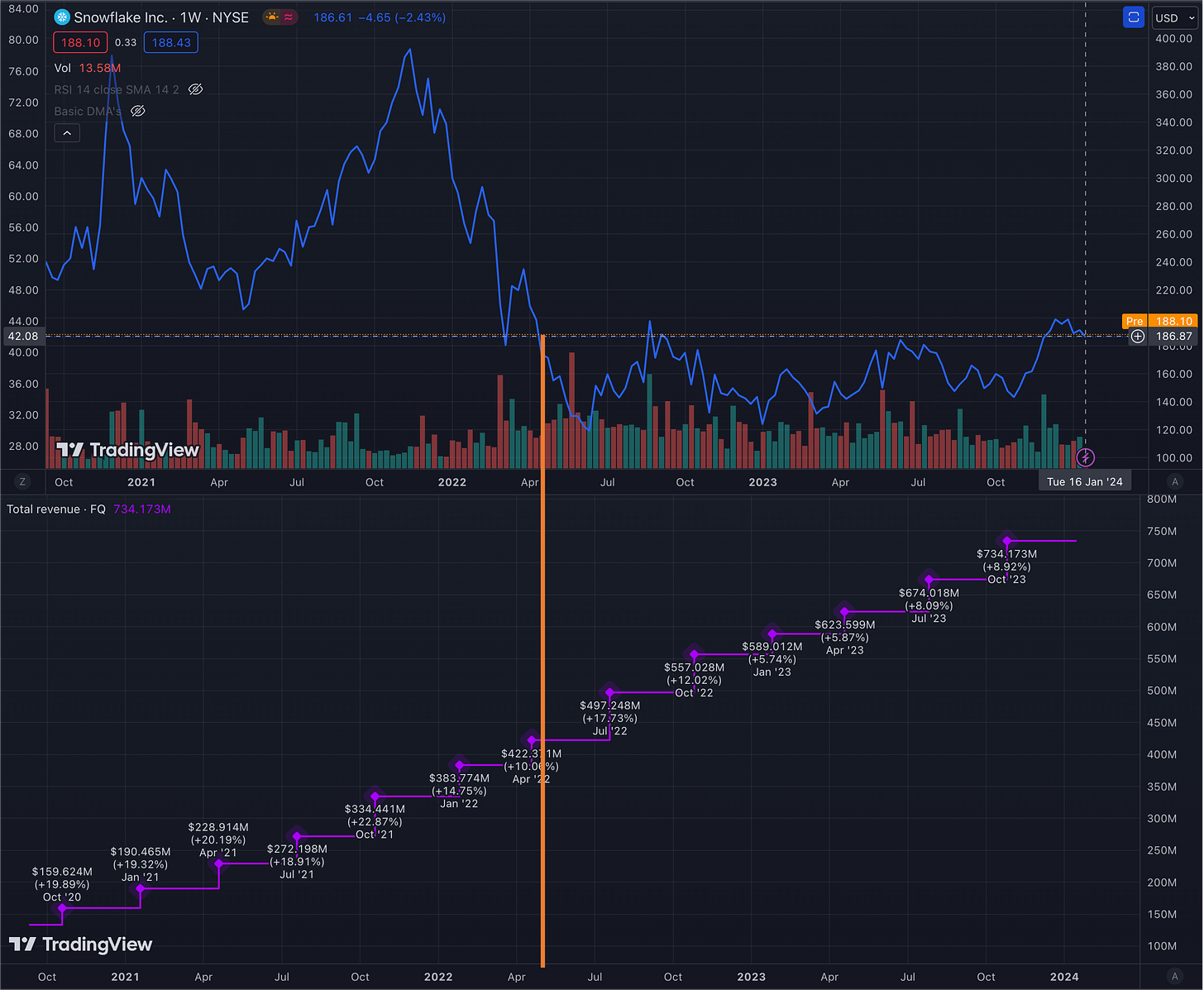Click the Jul '22 revenue diamond marker

610,692
